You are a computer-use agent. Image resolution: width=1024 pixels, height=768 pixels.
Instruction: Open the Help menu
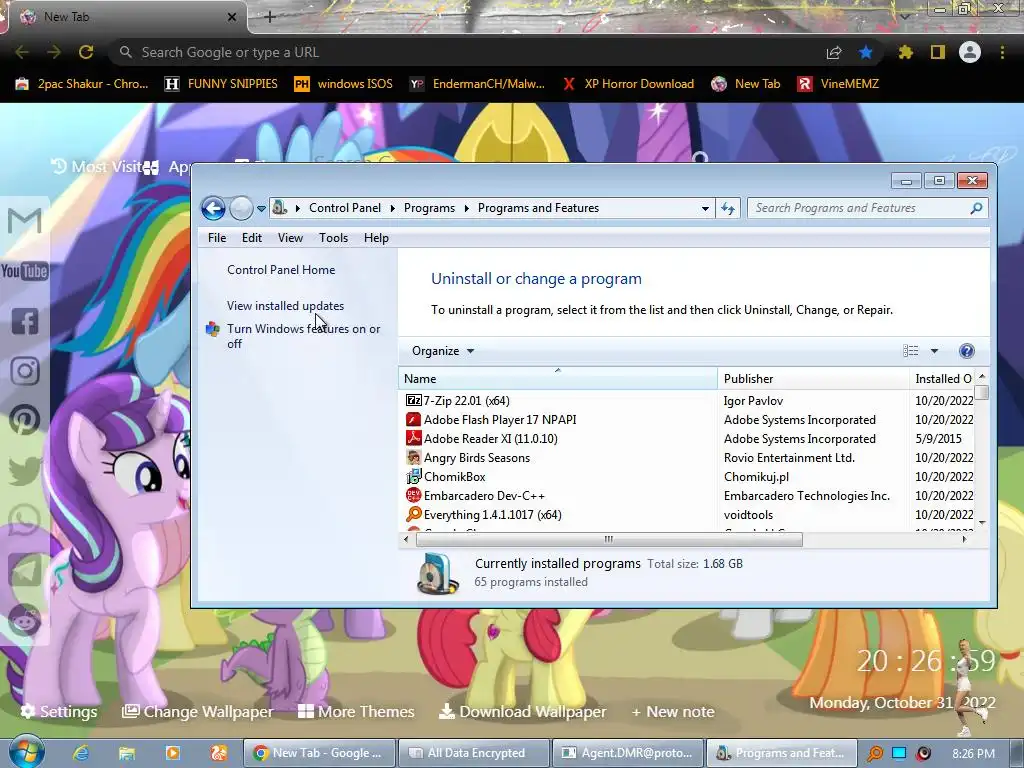click(376, 238)
